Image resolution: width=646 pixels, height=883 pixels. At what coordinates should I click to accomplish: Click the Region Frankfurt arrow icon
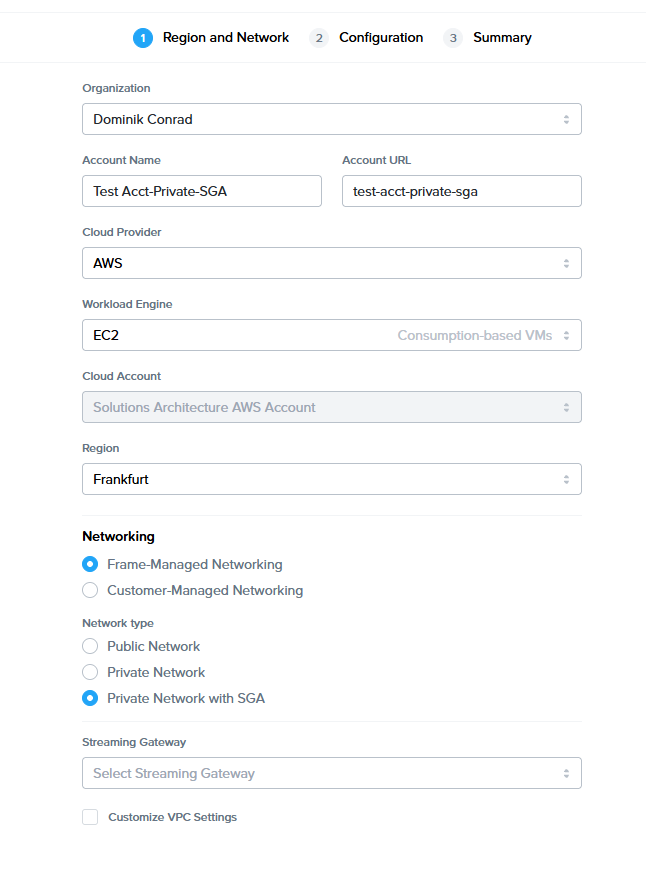(566, 479)
